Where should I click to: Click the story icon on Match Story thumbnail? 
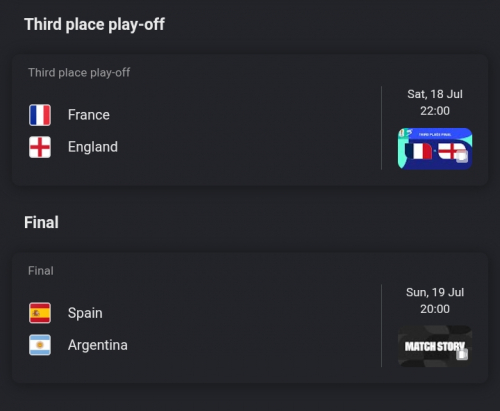pos(462,354)
